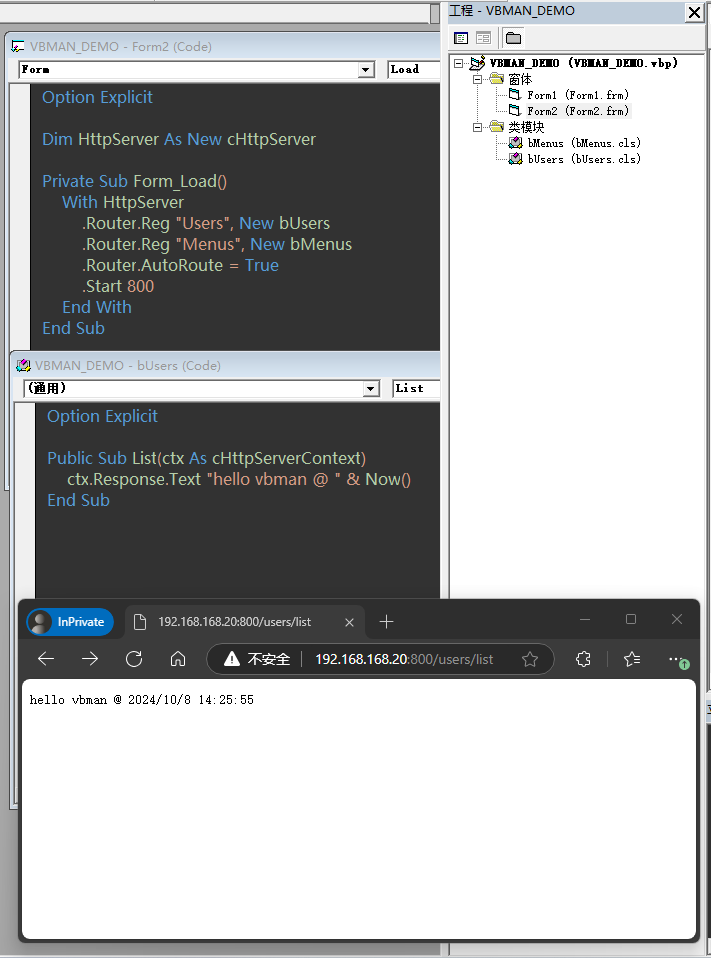This screenshot has width=711, height=958.
Task: Collapse the VBMAN_DEMO project root node
Action: 459,63
